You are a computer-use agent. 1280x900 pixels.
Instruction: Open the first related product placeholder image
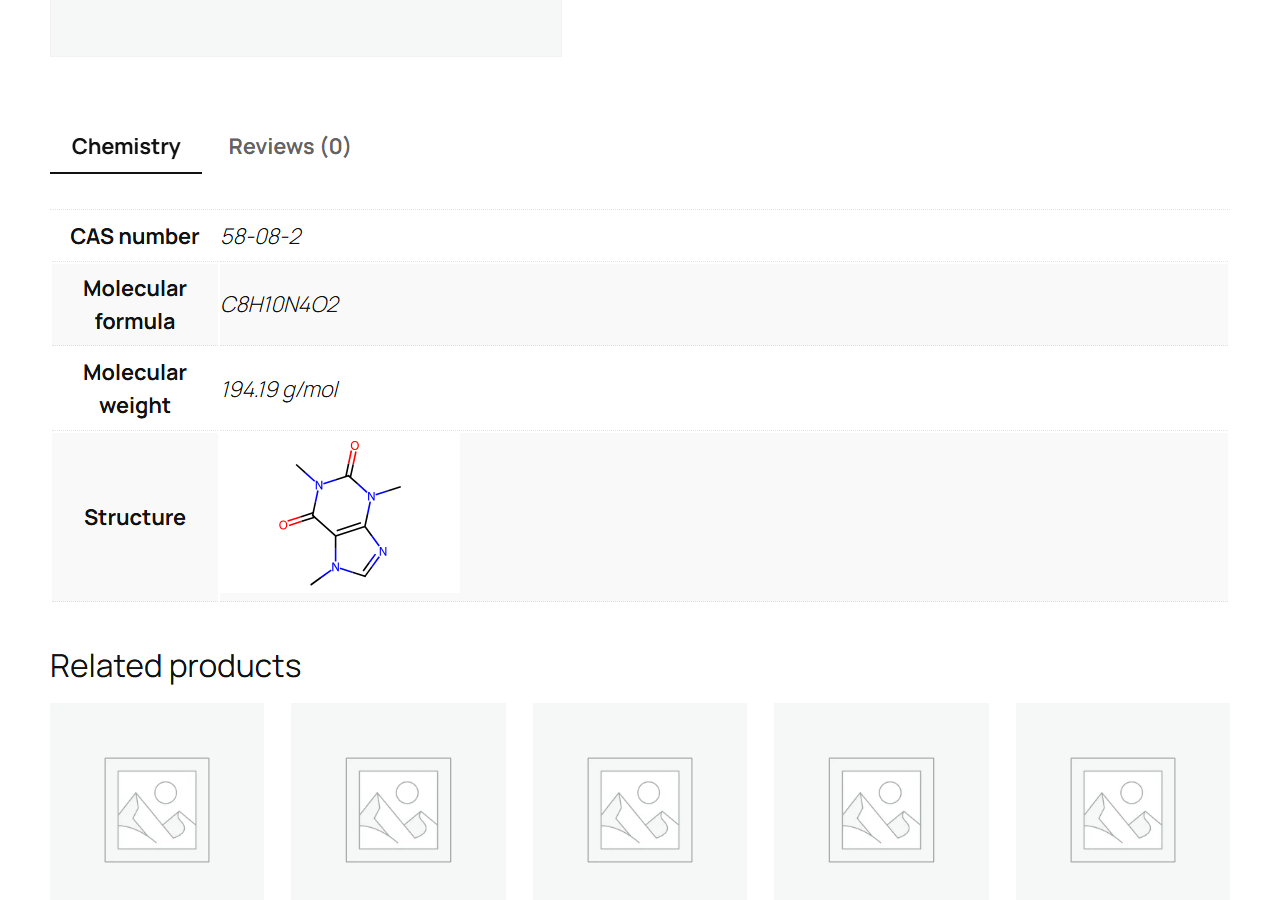coord(157,801)
